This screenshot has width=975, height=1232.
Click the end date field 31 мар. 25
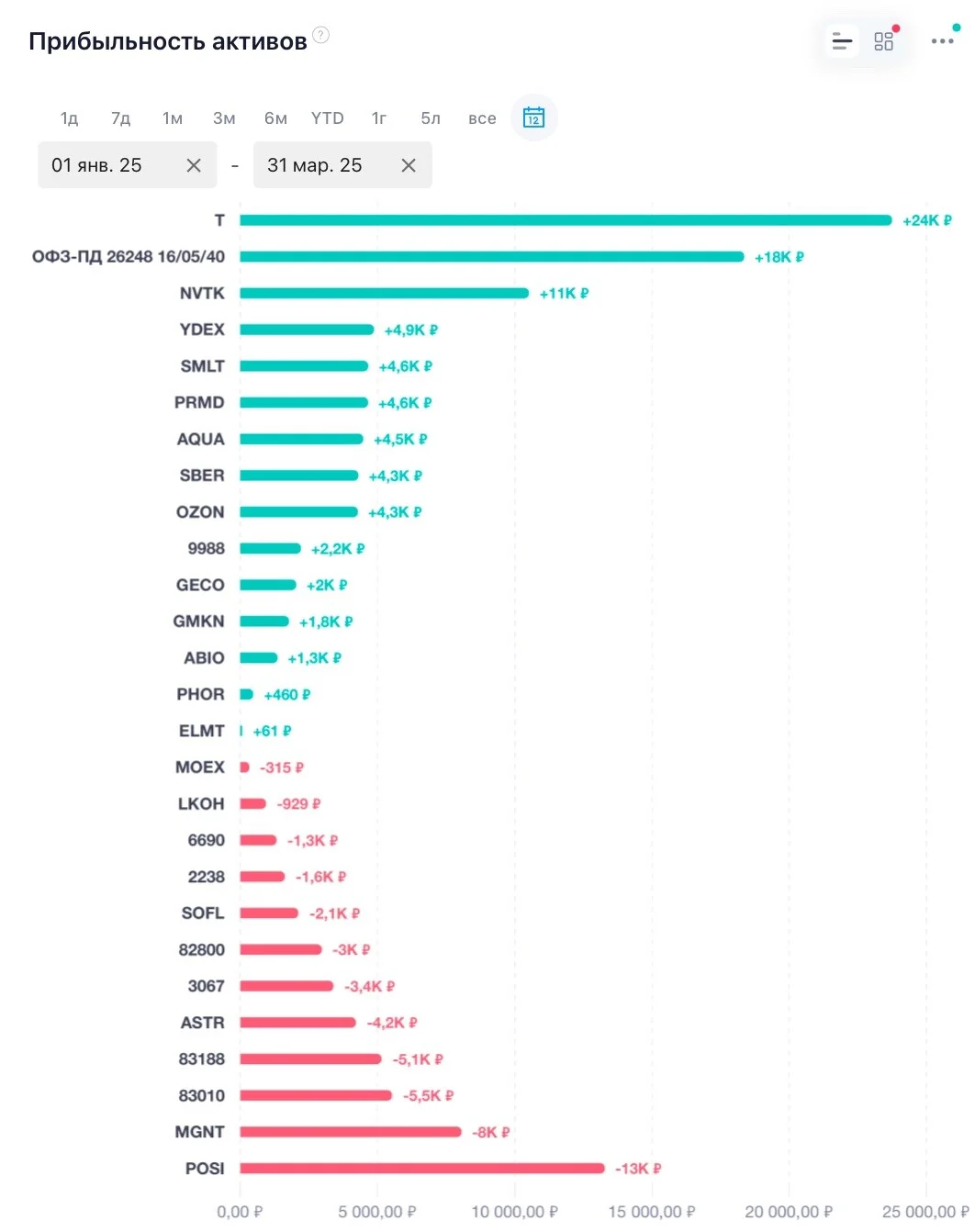click(342, 165)
